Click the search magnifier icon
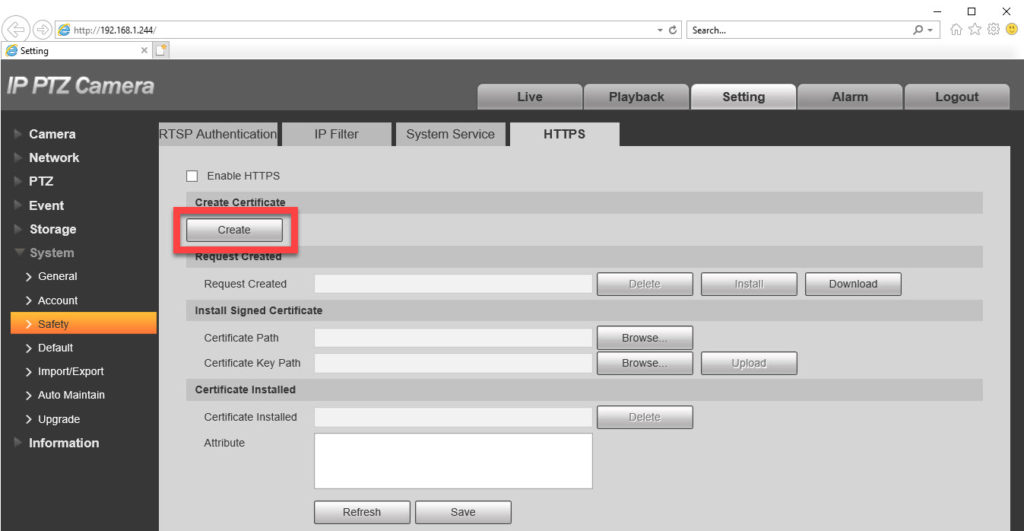 919,30
